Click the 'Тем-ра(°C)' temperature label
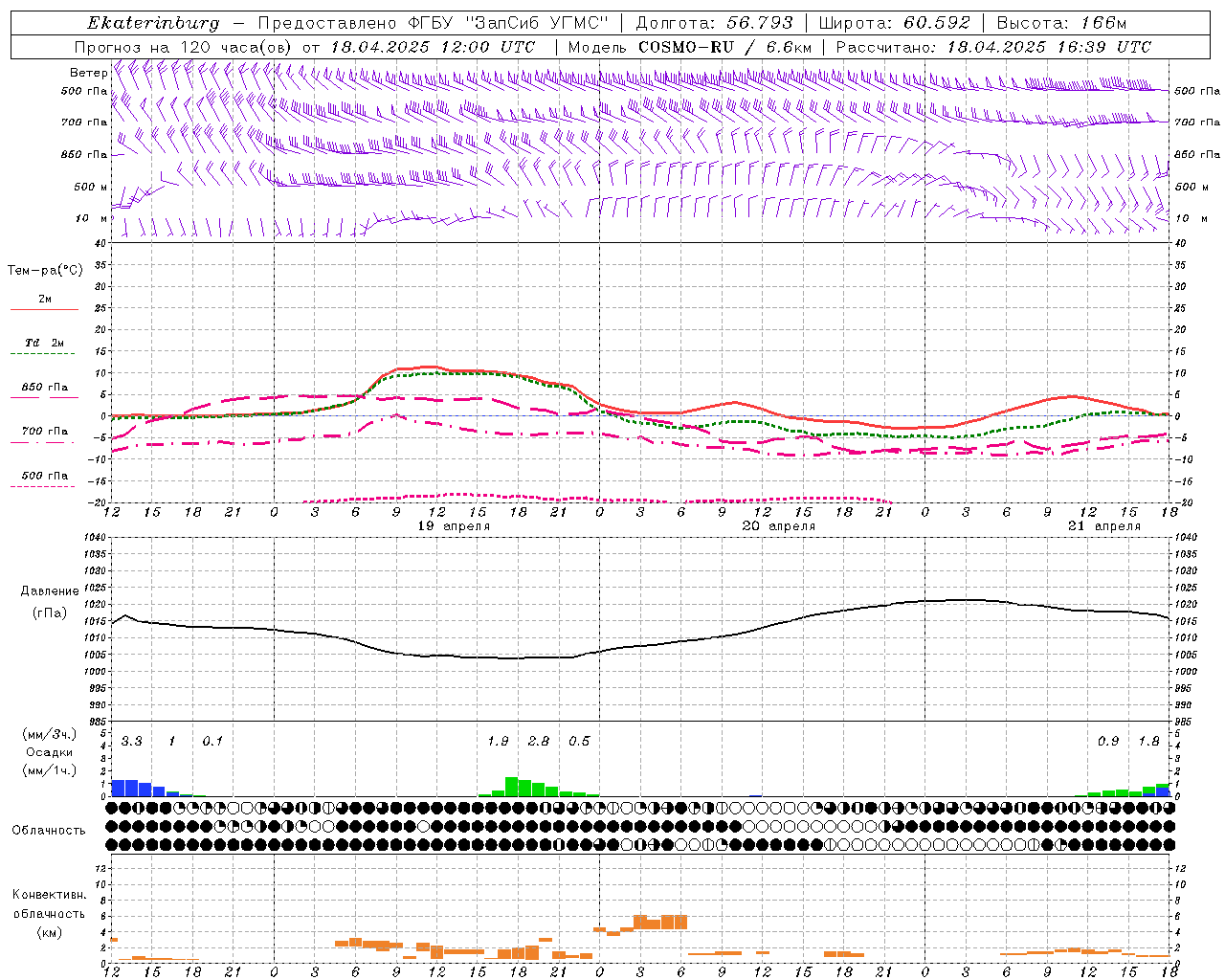Screen dimensions: 1225x980 coord(45,271)
